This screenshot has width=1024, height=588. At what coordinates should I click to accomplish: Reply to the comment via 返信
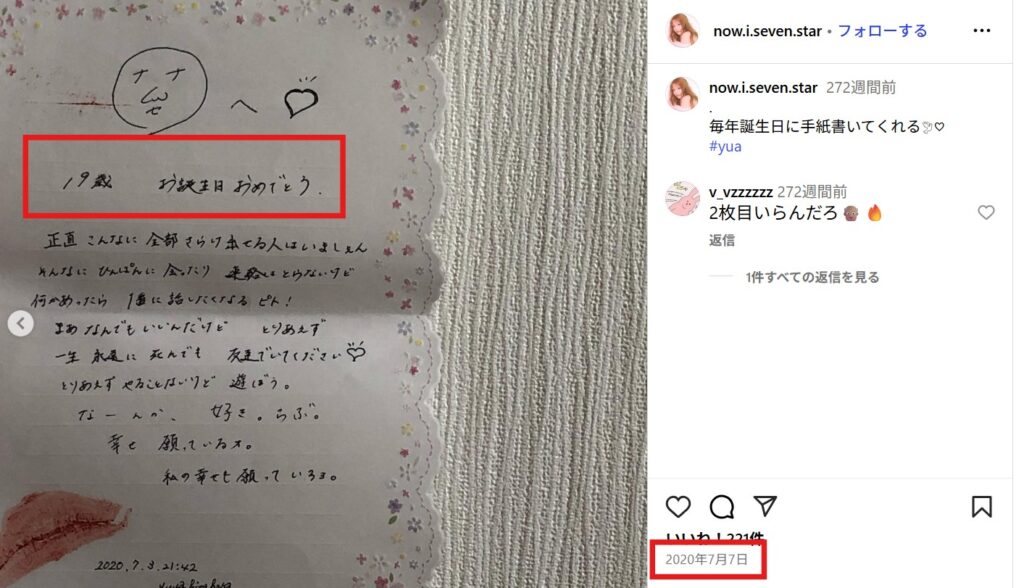[722, 240]
